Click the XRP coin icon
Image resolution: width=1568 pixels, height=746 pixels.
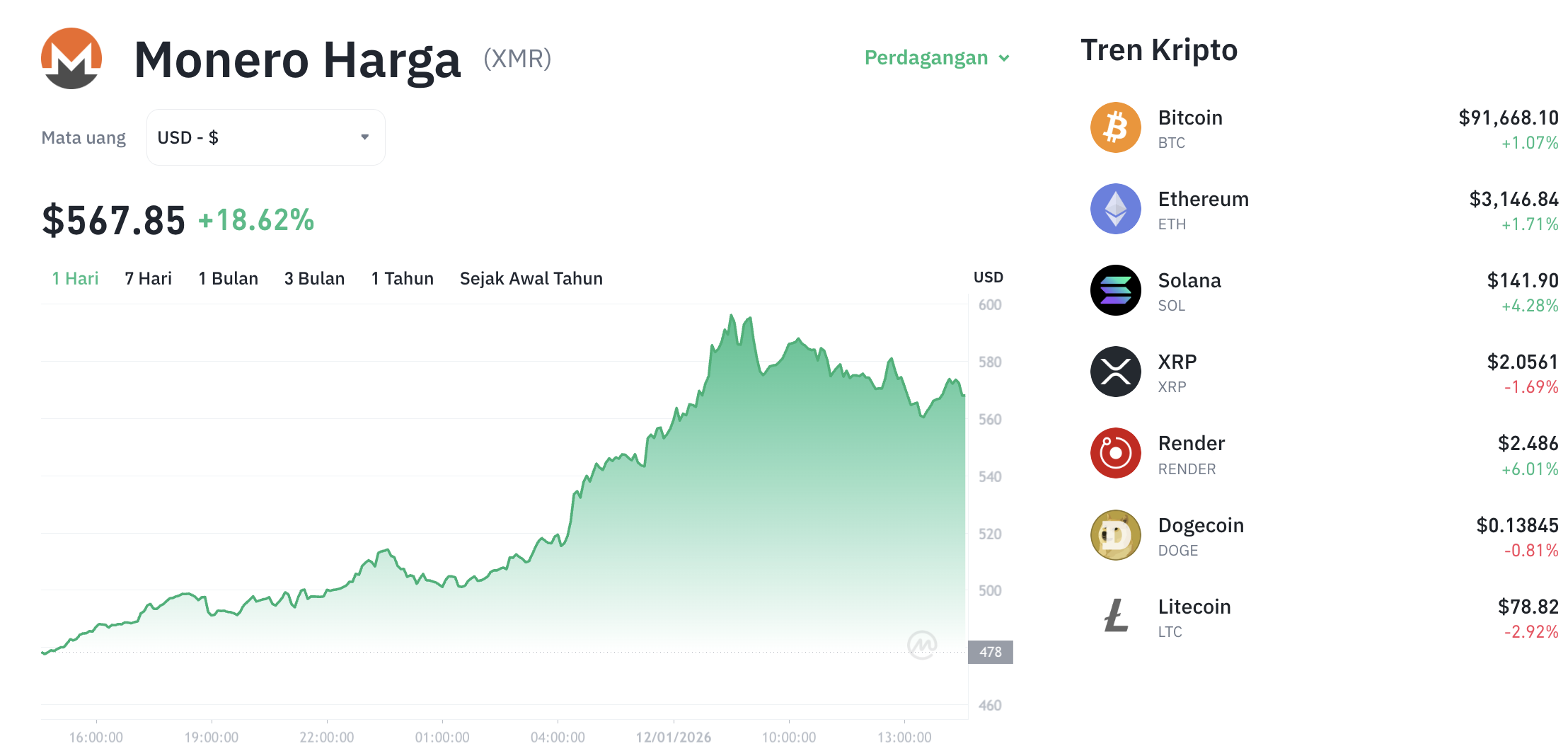(1115, 372)
